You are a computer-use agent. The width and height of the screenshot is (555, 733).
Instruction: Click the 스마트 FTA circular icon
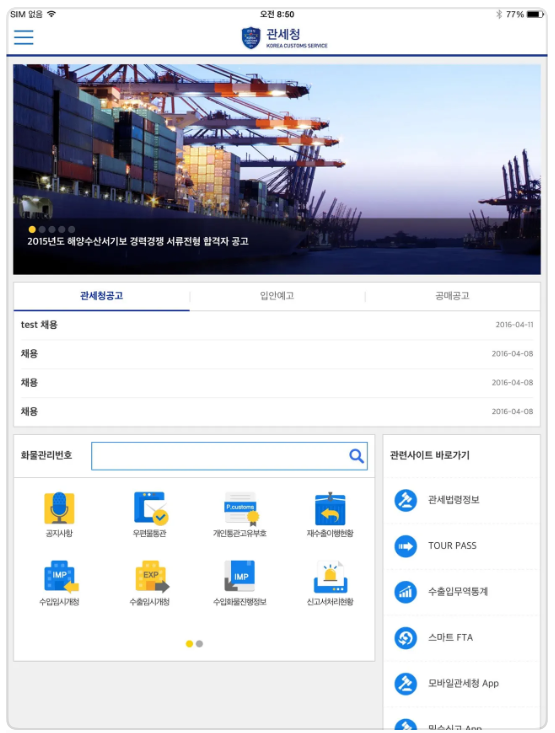coord(405,638)
